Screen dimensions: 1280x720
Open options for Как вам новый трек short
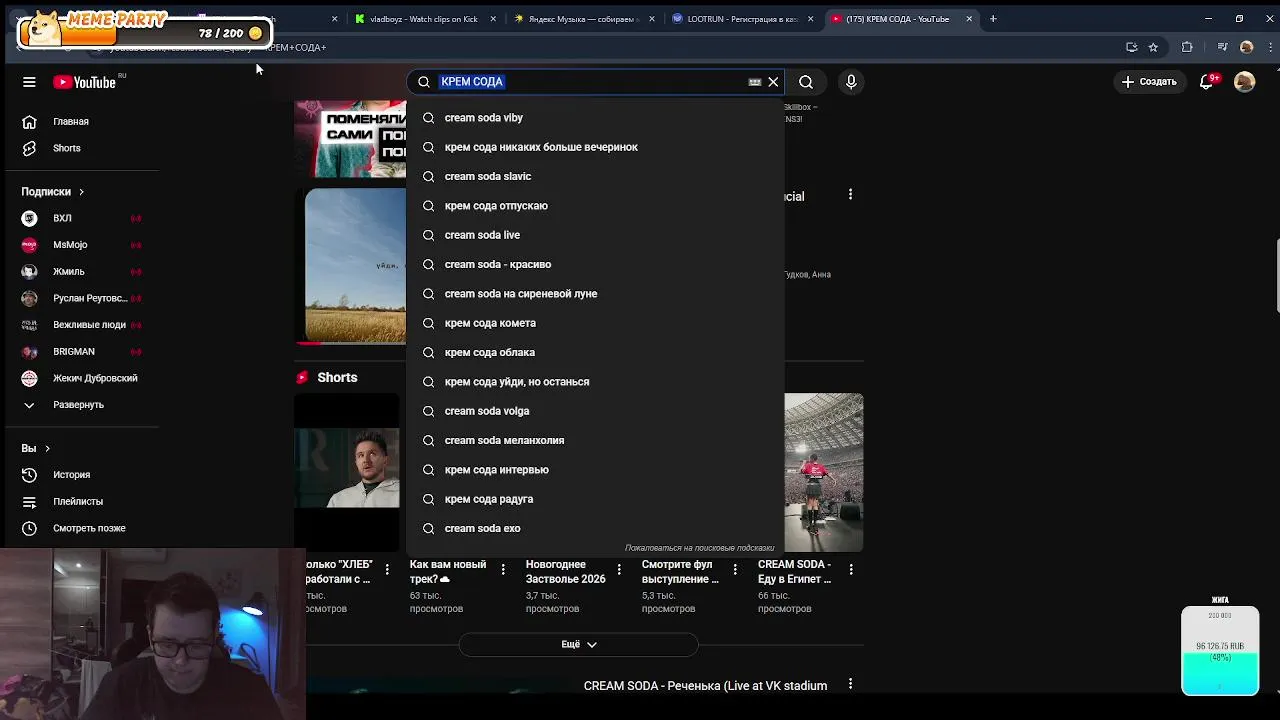coord(503,569)
